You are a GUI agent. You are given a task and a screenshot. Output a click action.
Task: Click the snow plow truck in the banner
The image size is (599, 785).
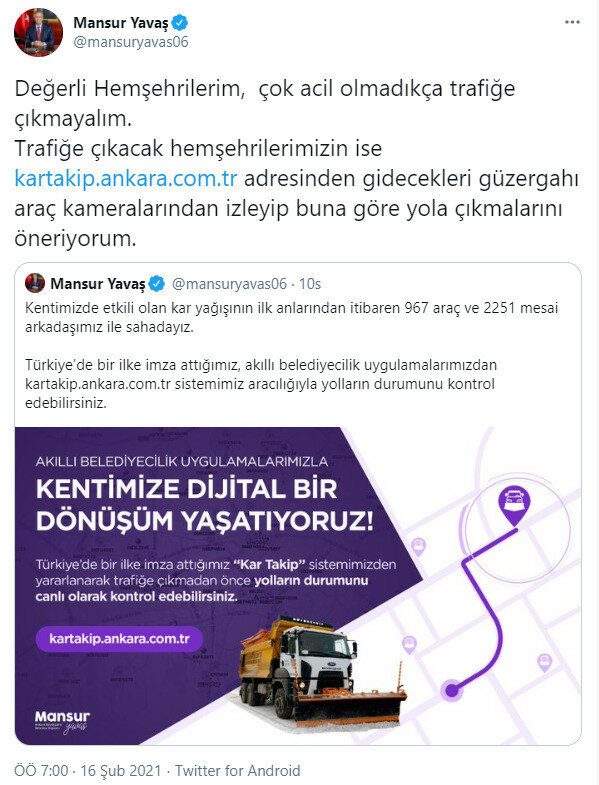pyautogui.click(x=323, y=671)
